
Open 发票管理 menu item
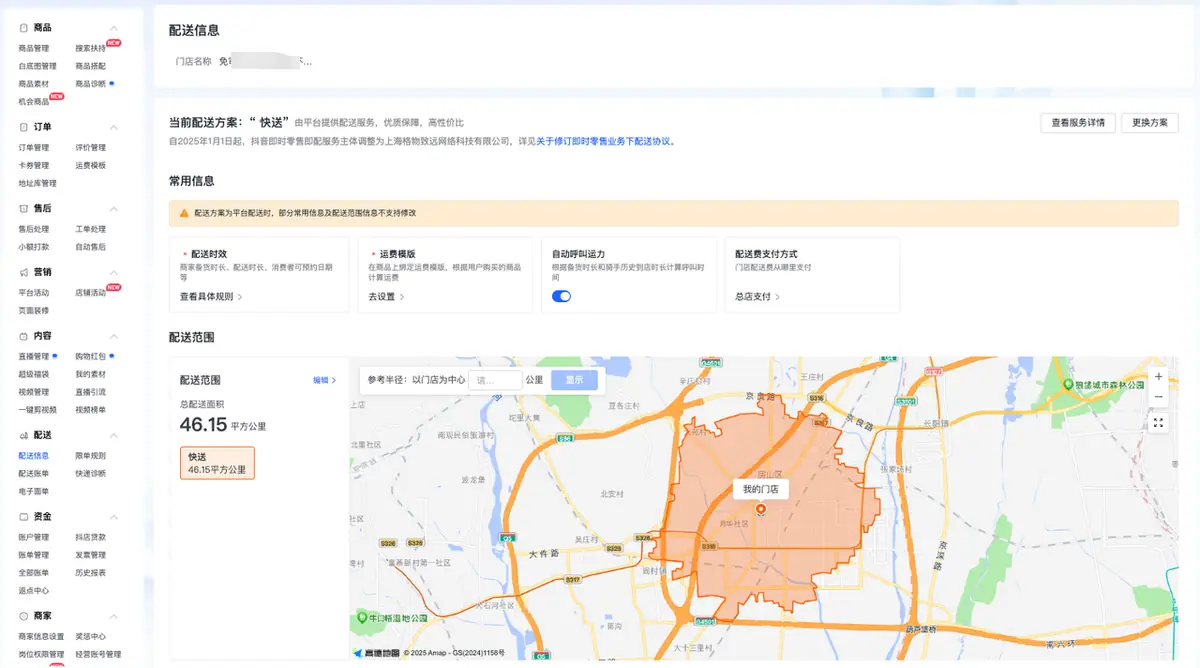coord(90,554)
